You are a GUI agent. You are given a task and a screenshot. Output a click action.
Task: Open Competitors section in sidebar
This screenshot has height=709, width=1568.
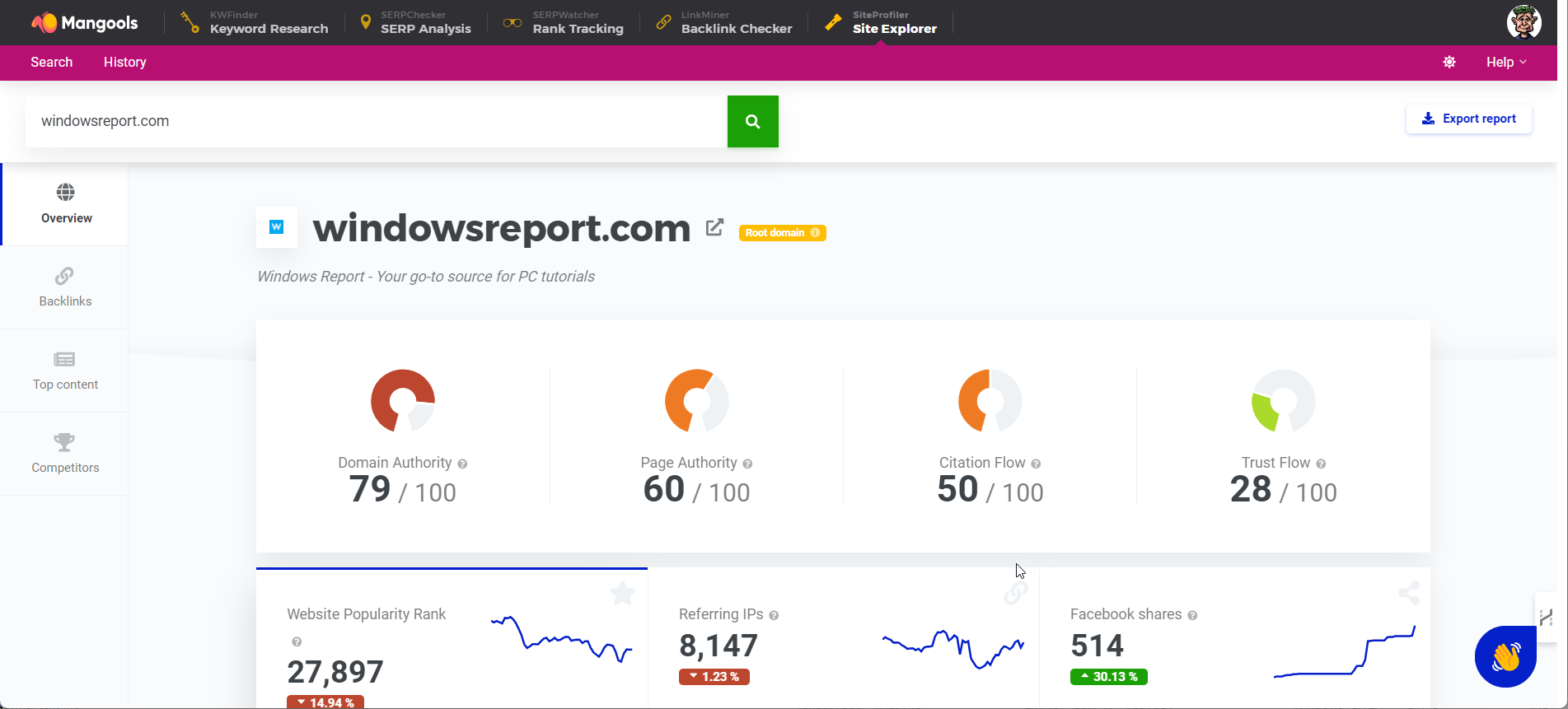[65, 454]
